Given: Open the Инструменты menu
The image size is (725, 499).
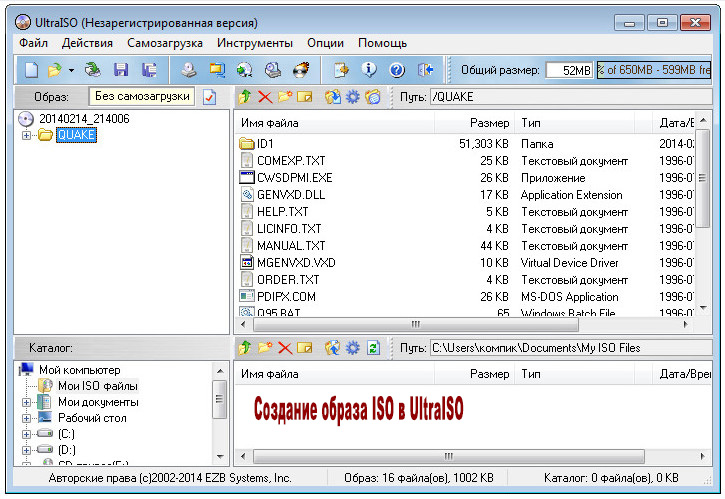Looking at the screenshot, I should (255, 43).
